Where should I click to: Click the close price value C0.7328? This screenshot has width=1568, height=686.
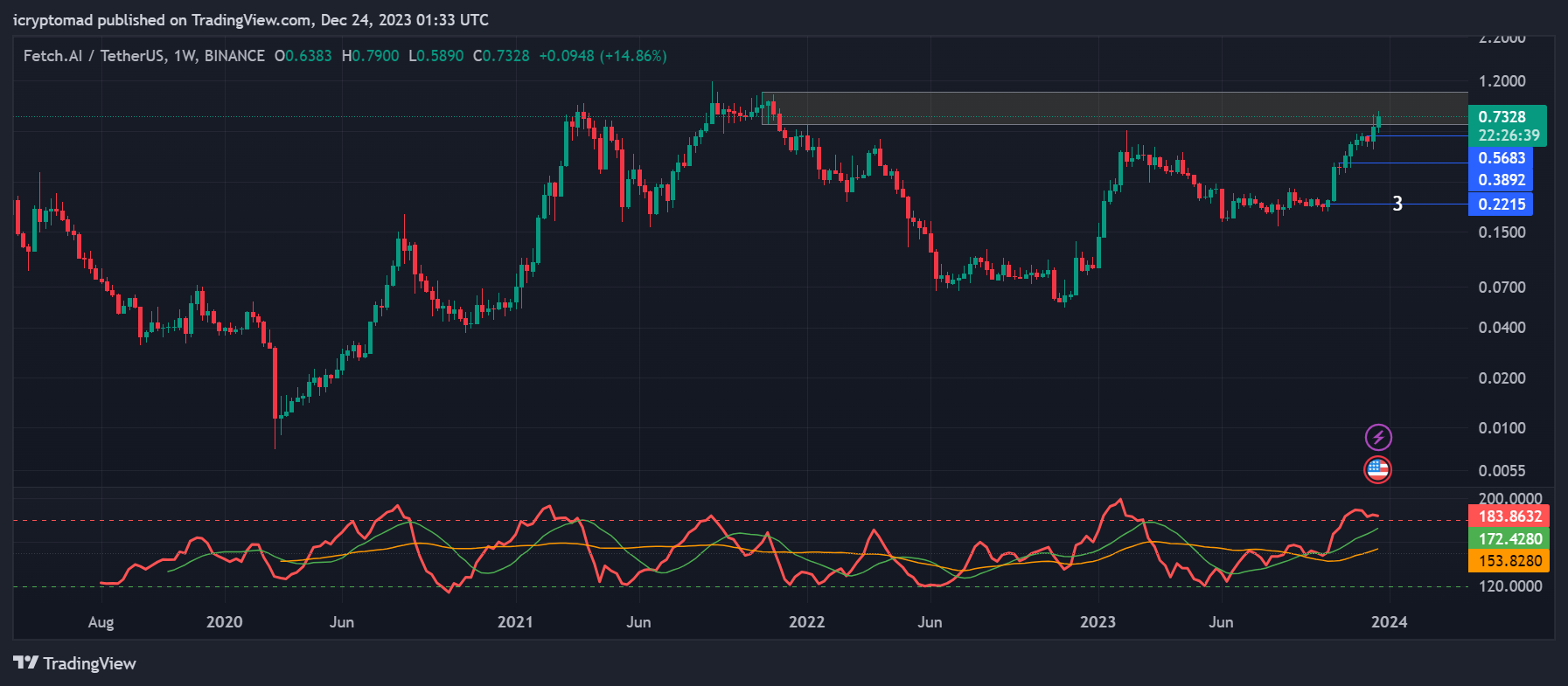501,56
